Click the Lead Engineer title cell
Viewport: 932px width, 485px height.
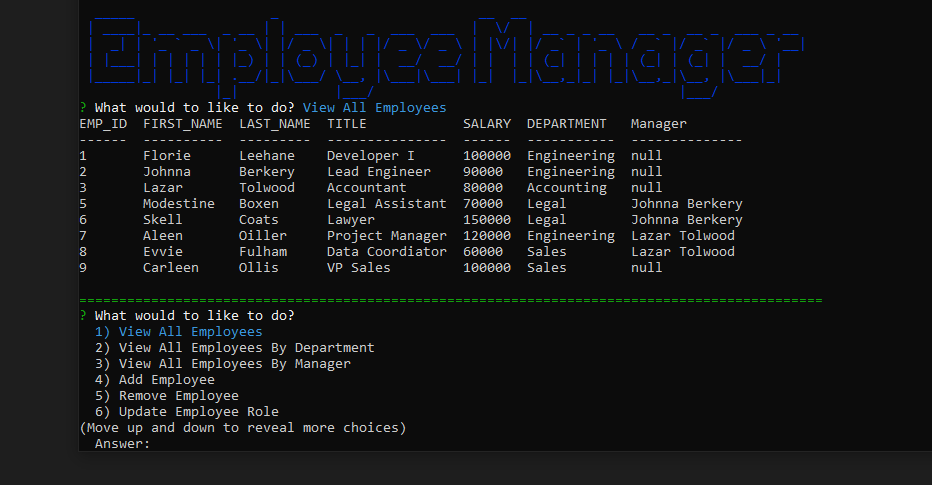click(379, 172)
